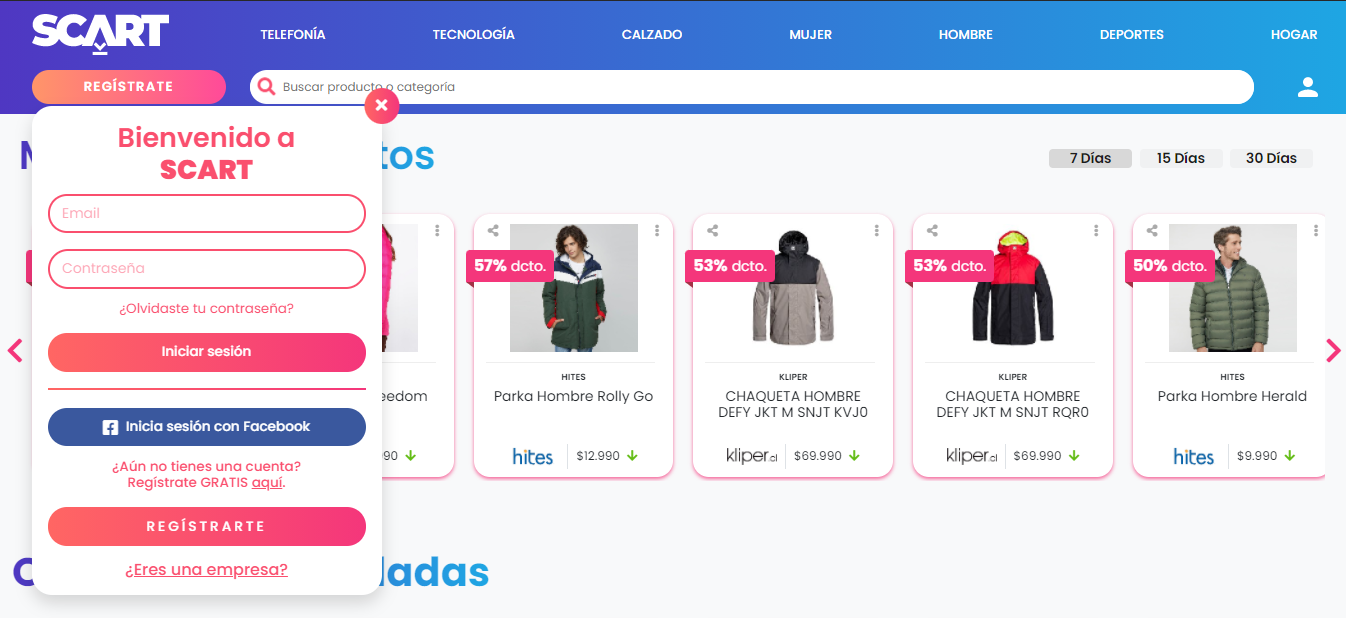This screenshot has width=1346, height=618.
Task: Open three-dot menu on Parka Hombre Herald
Action: coord(1316,231)
